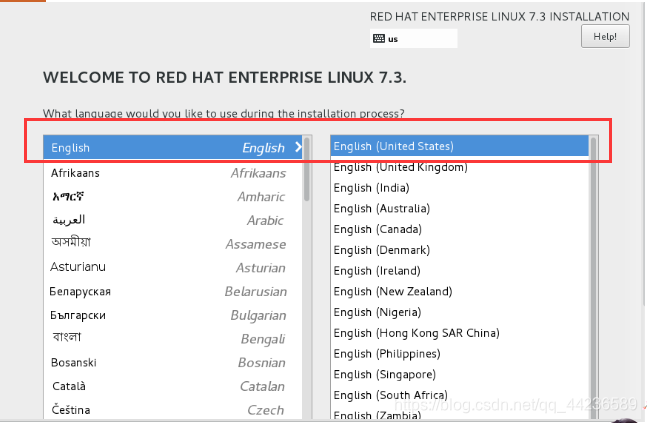Pick the Bengali language

click(x=173, y=338)
